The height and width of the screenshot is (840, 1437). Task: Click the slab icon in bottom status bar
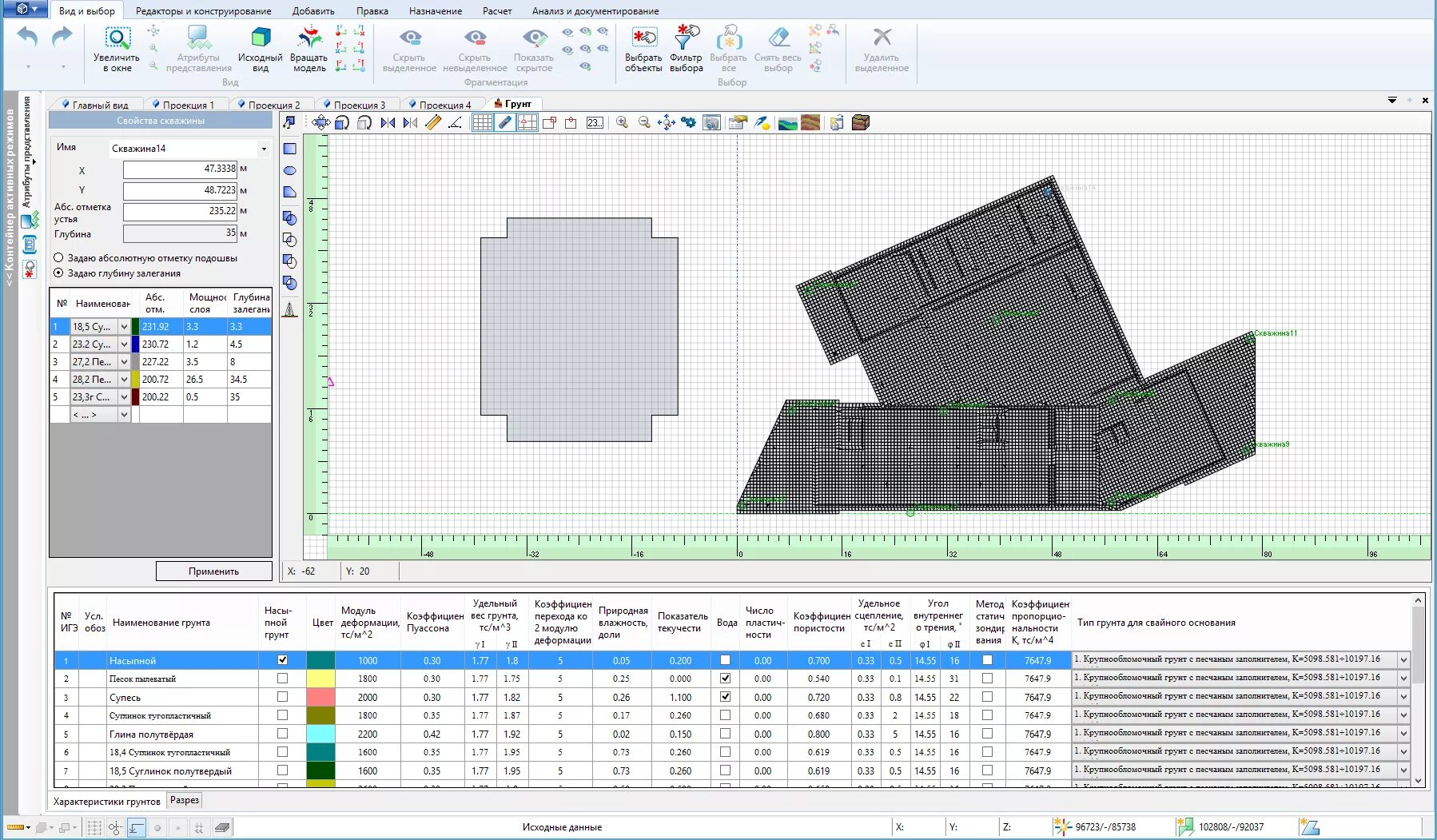click(222, 828)
